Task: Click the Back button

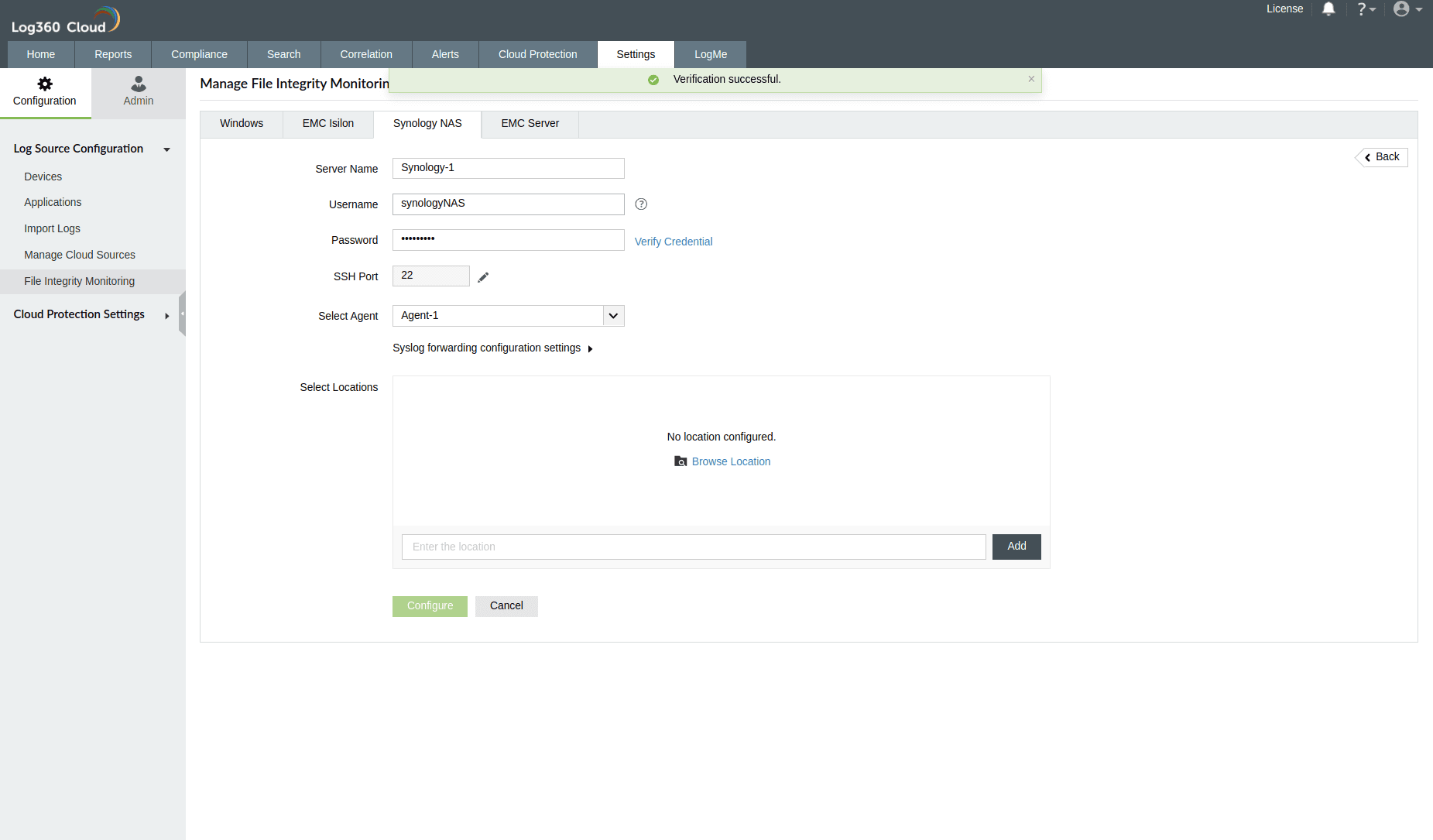Action: [1382, 157]
